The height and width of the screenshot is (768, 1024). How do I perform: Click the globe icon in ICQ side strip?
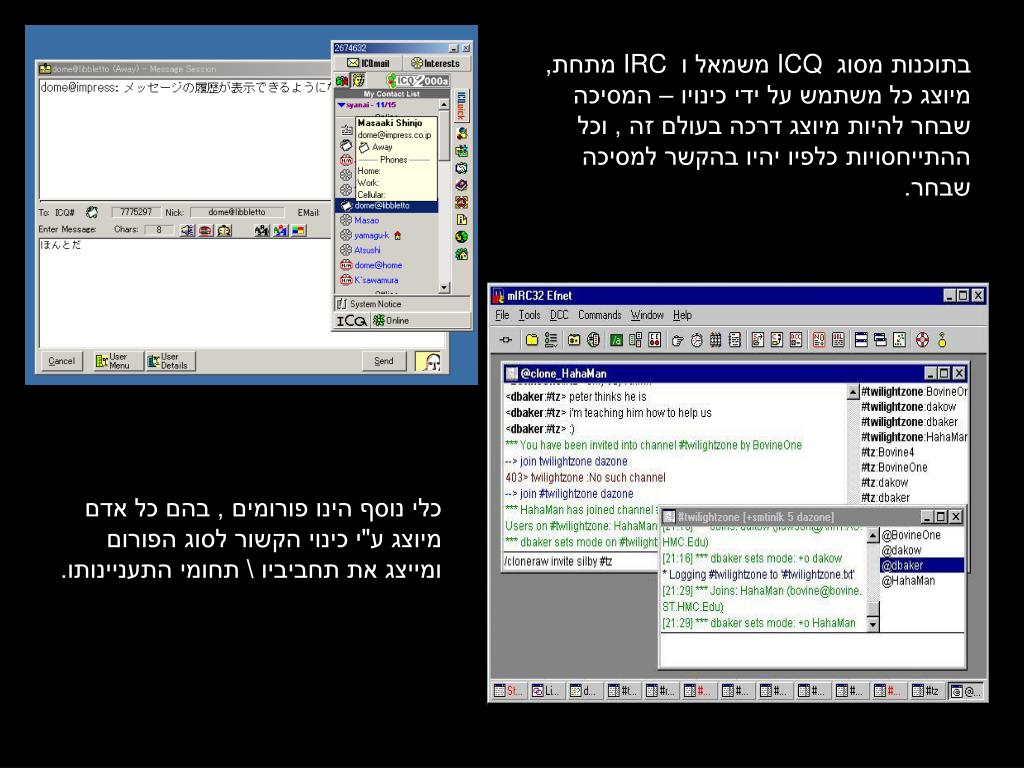[x=462, y=236]
